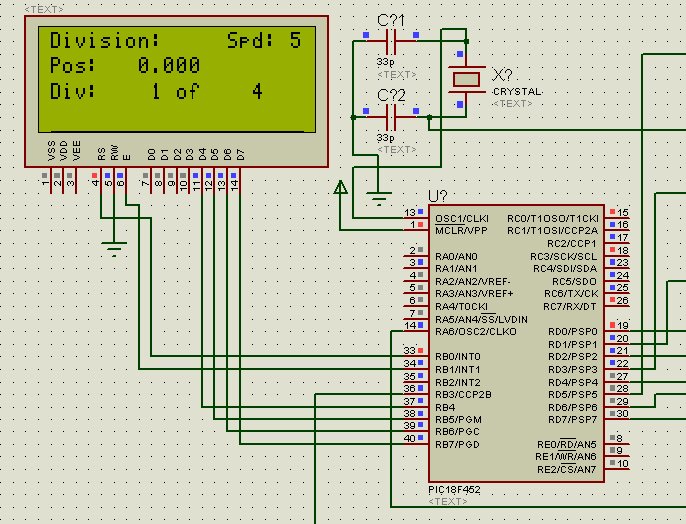Select the power terminal arrow near MCLR
The width and height of the screenshot is (686, 524).
340,186
